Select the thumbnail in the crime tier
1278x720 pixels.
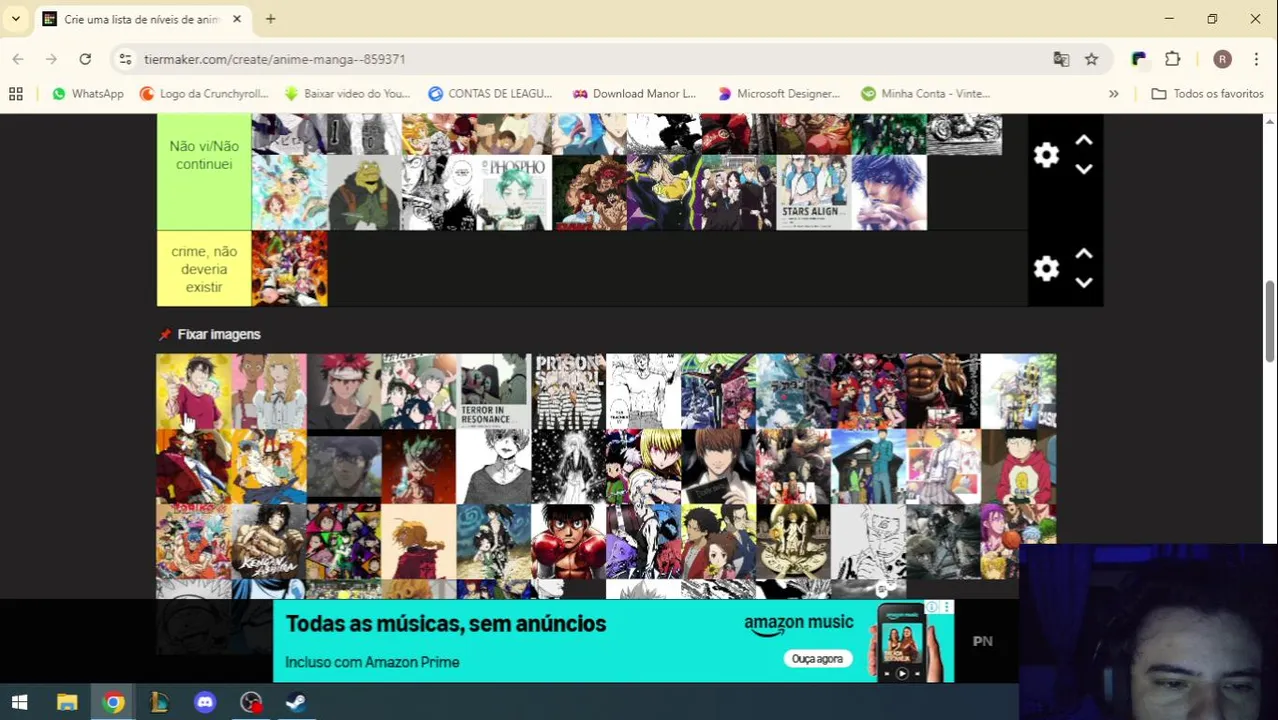pyautogui.click(x=289, y=268)
